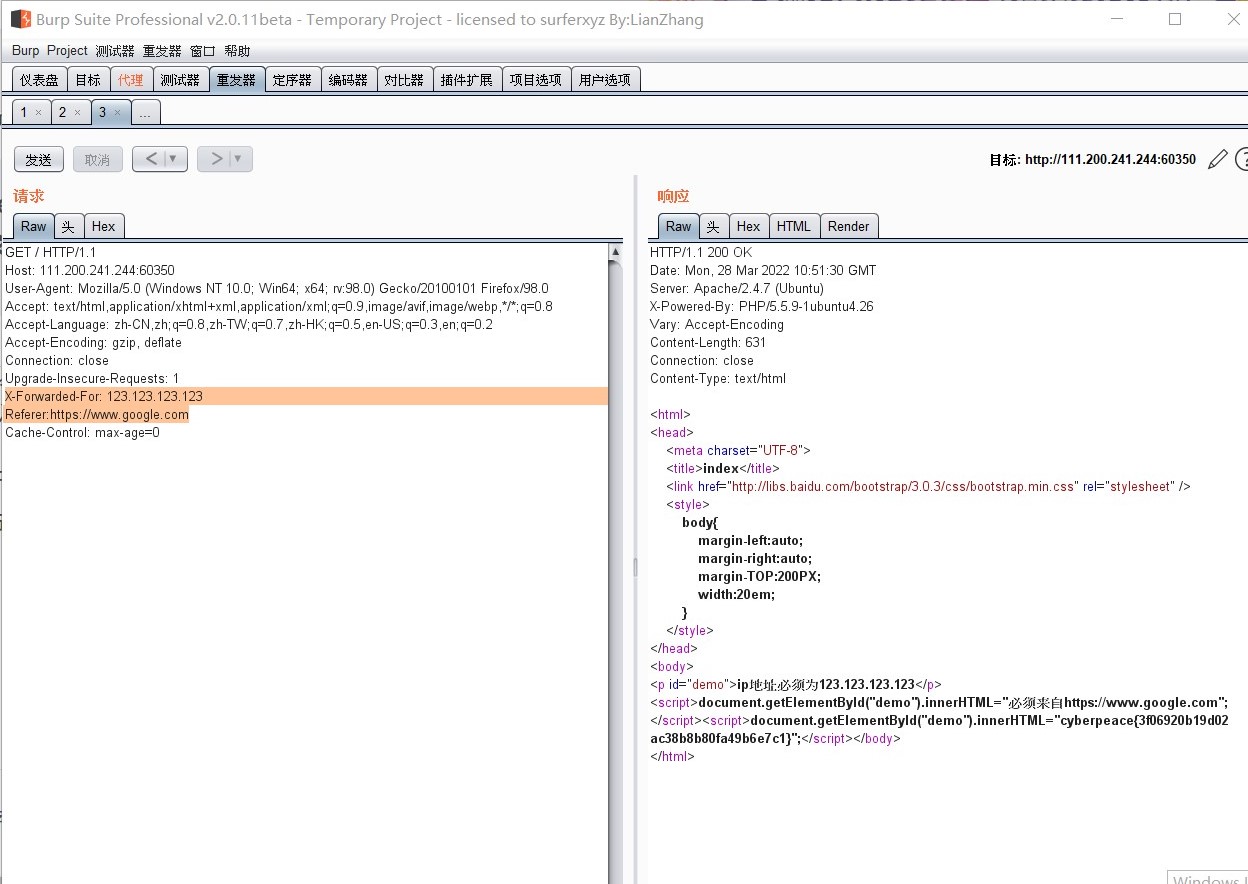The height and width of the screenshot is (884, 1248).
Task: Switch to Repeater tab 1
Action: pos(23,112)
